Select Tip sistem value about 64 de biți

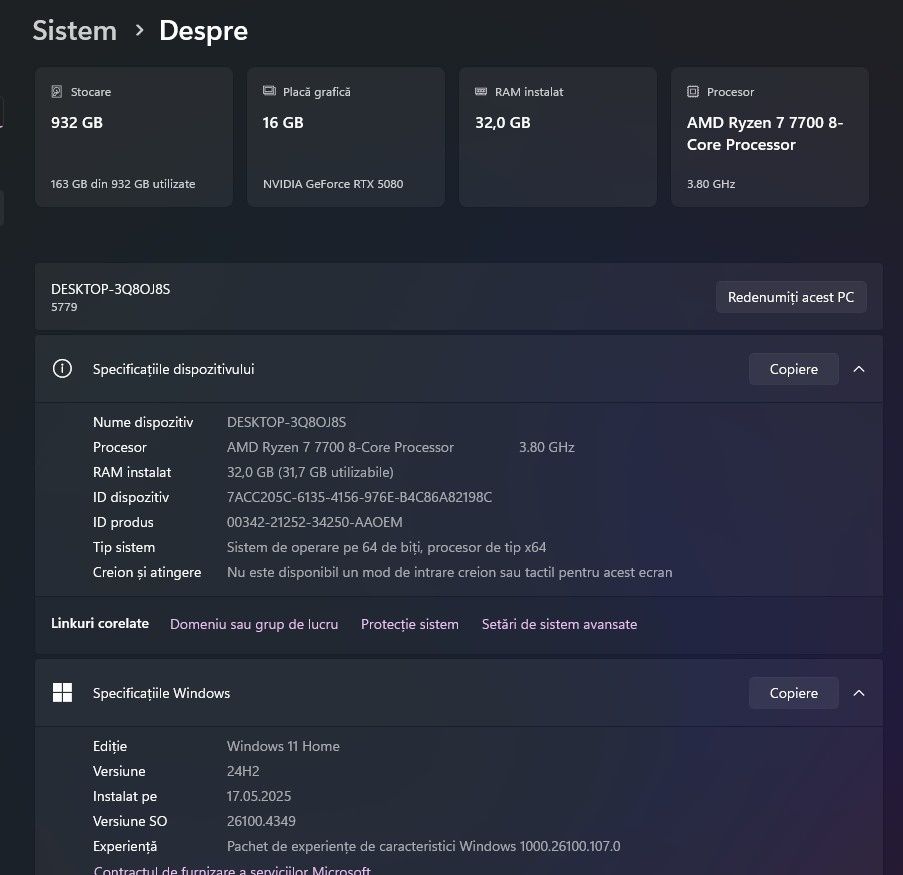point(386,547)
